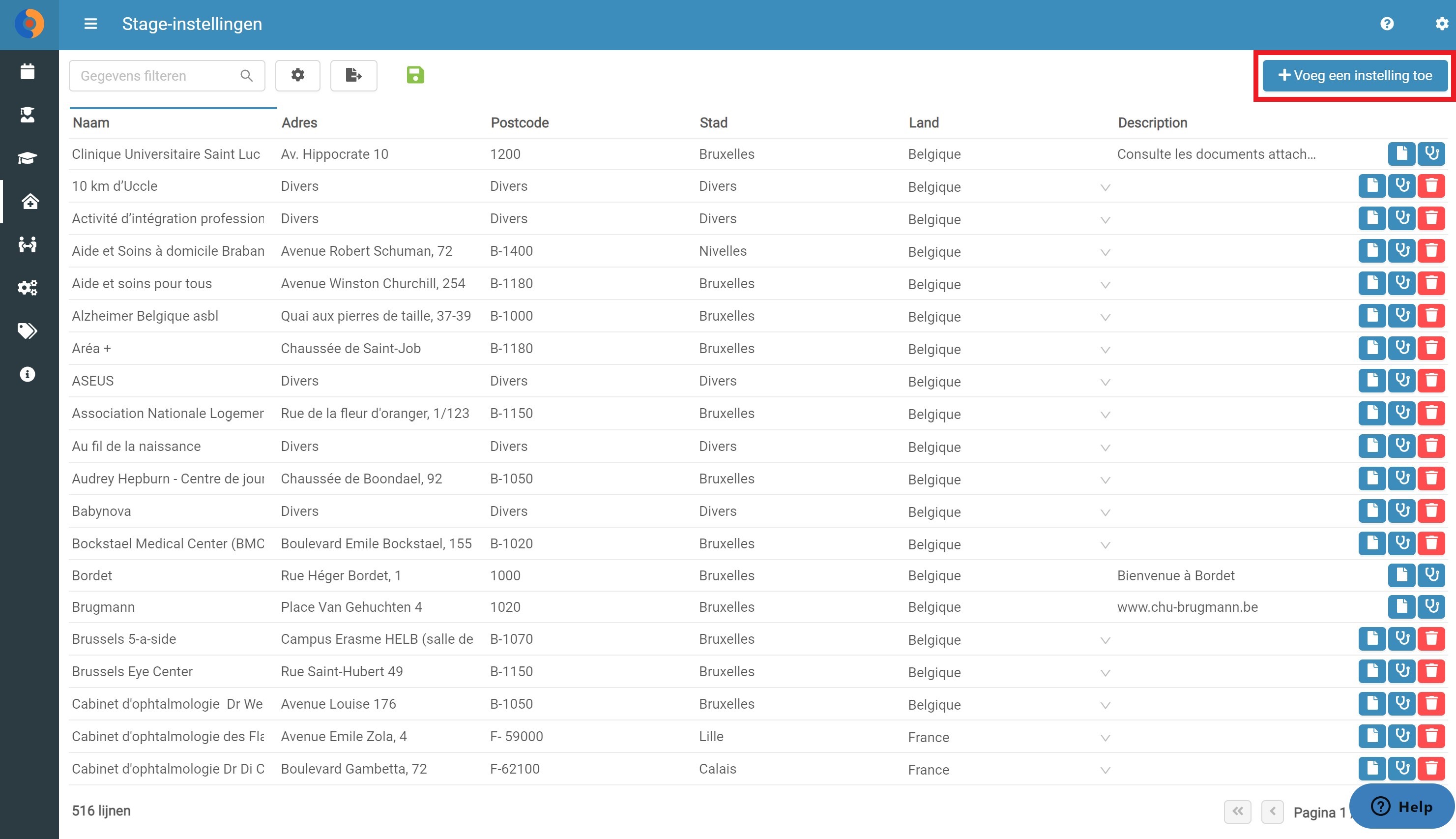The height and width of the screenshot is (839, 1456).
Task: Delete the Babynova row
Action: (x=1431, y=510)
